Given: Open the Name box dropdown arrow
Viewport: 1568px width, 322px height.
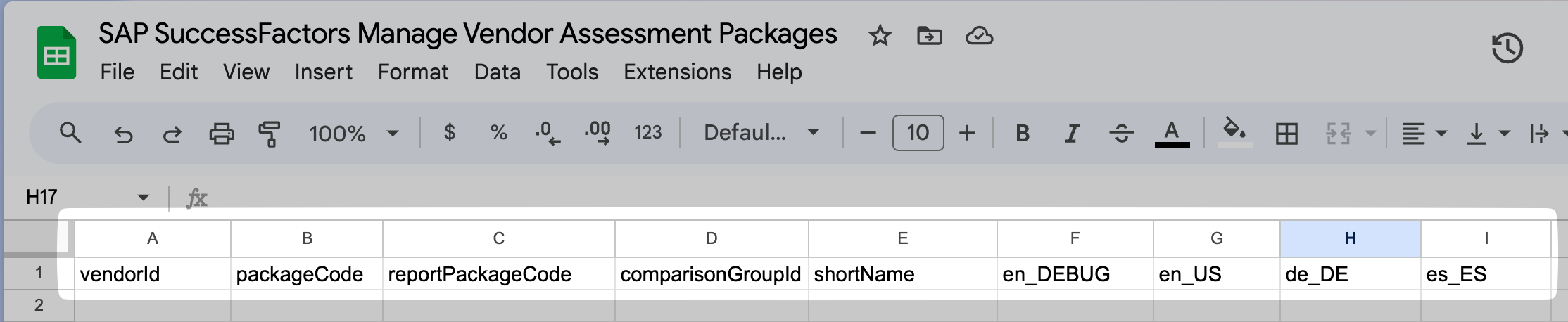Looking at the screenshot, I should 144,198.
